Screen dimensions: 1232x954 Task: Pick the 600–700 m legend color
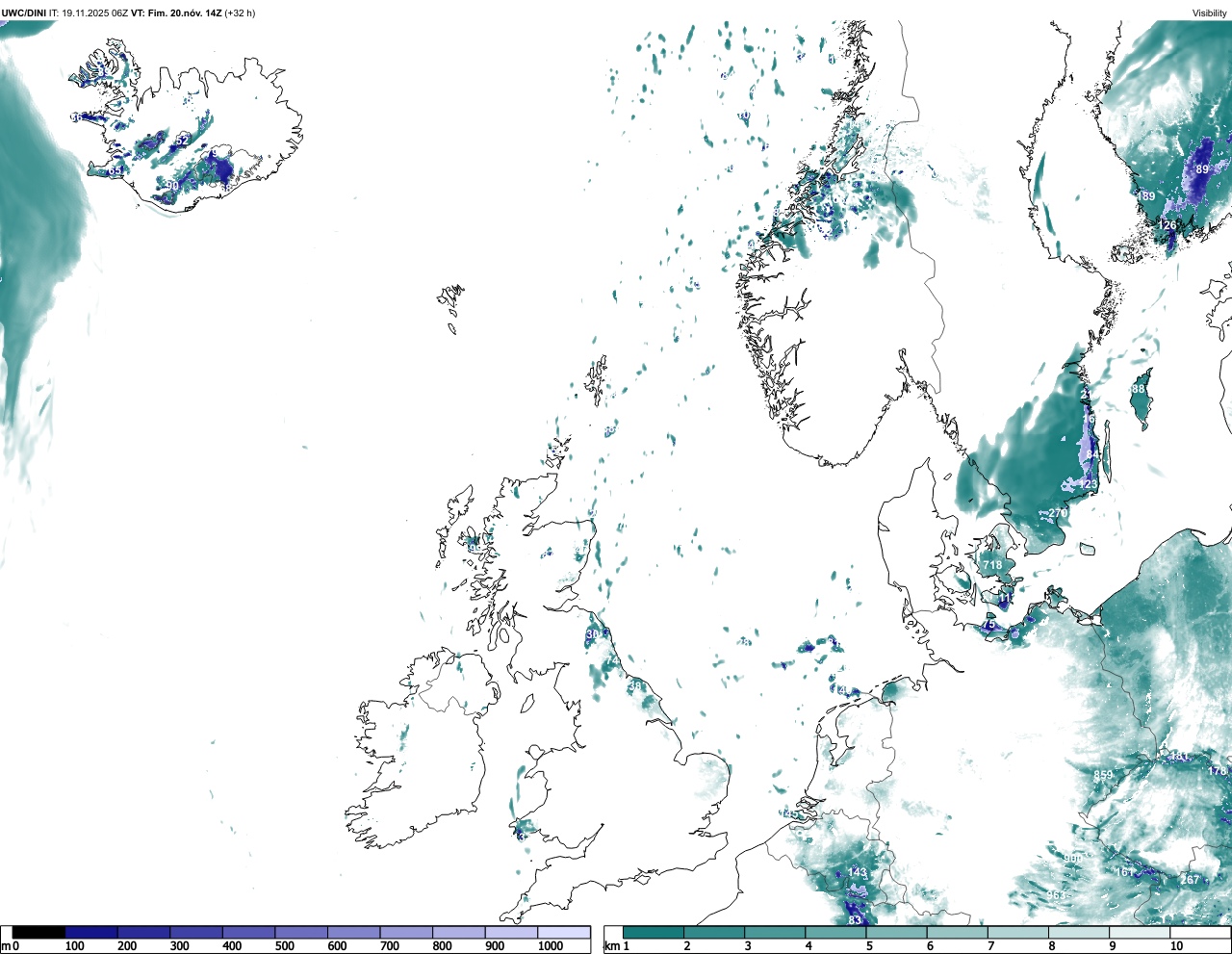click(x=354, y=932)
